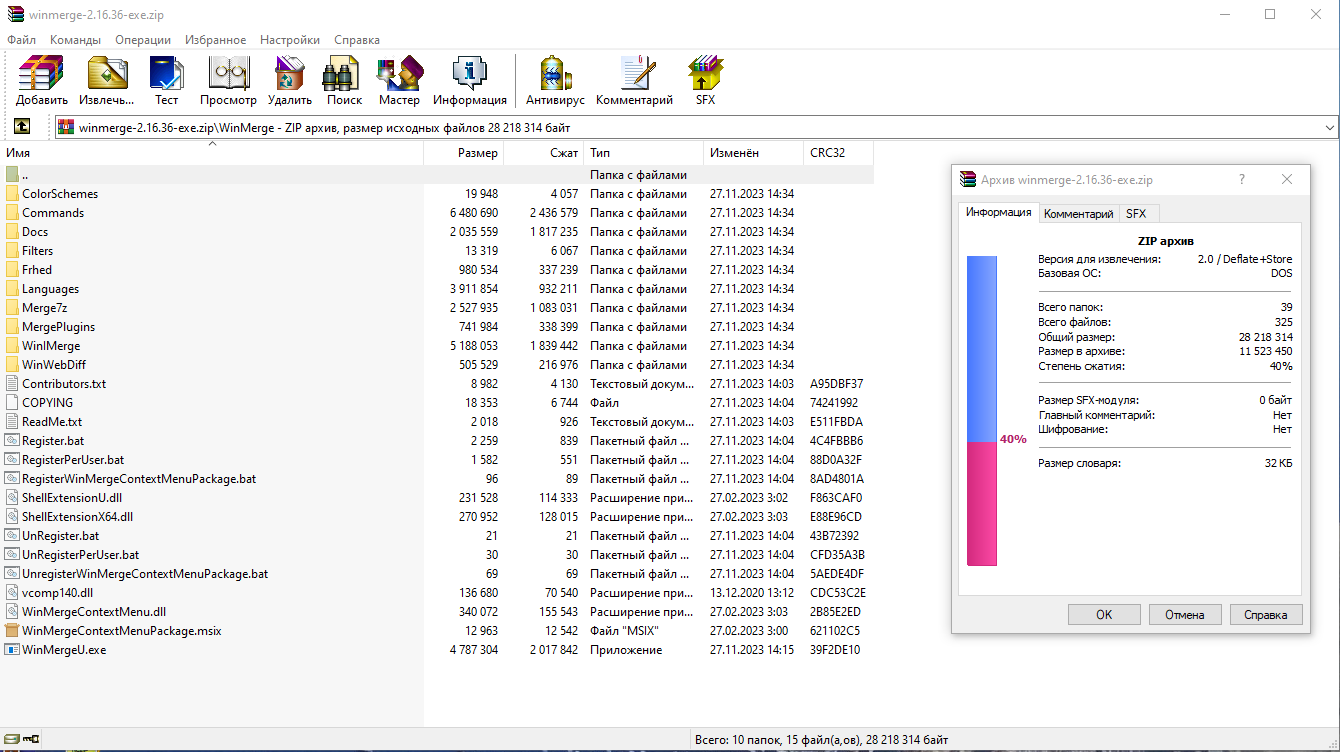
Task: Sort list by Имя column header
Action: 212,153
